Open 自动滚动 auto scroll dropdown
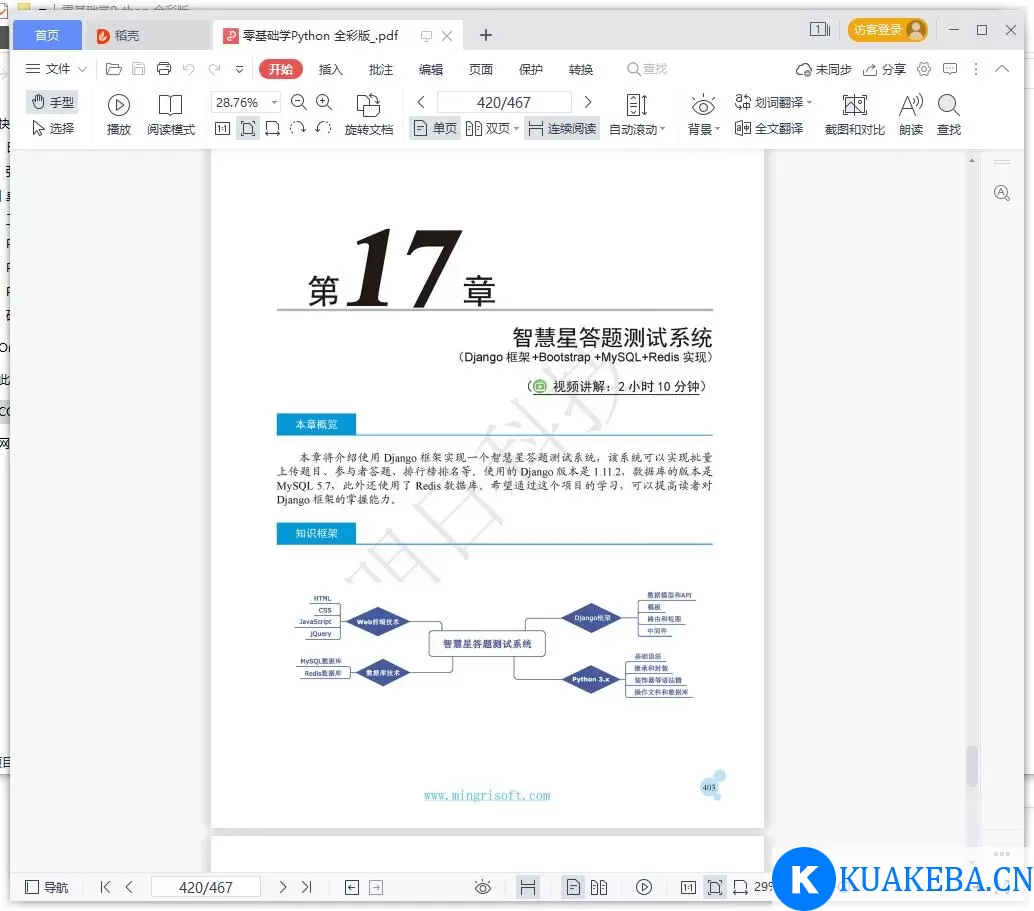The height and width of the screenshot is (911, 1034). coord(637,115)
